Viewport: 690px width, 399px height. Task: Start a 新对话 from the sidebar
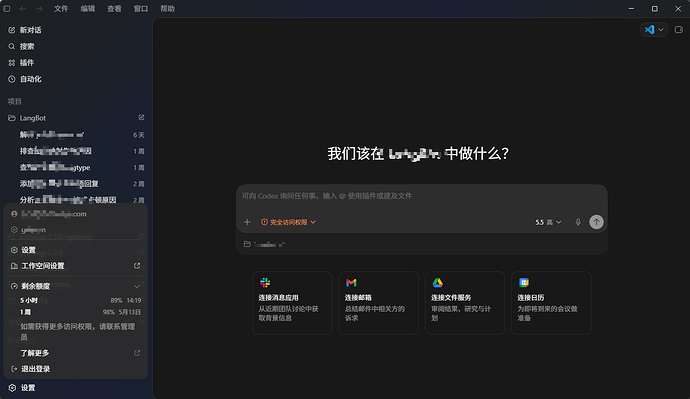click(x=76, y=30)
